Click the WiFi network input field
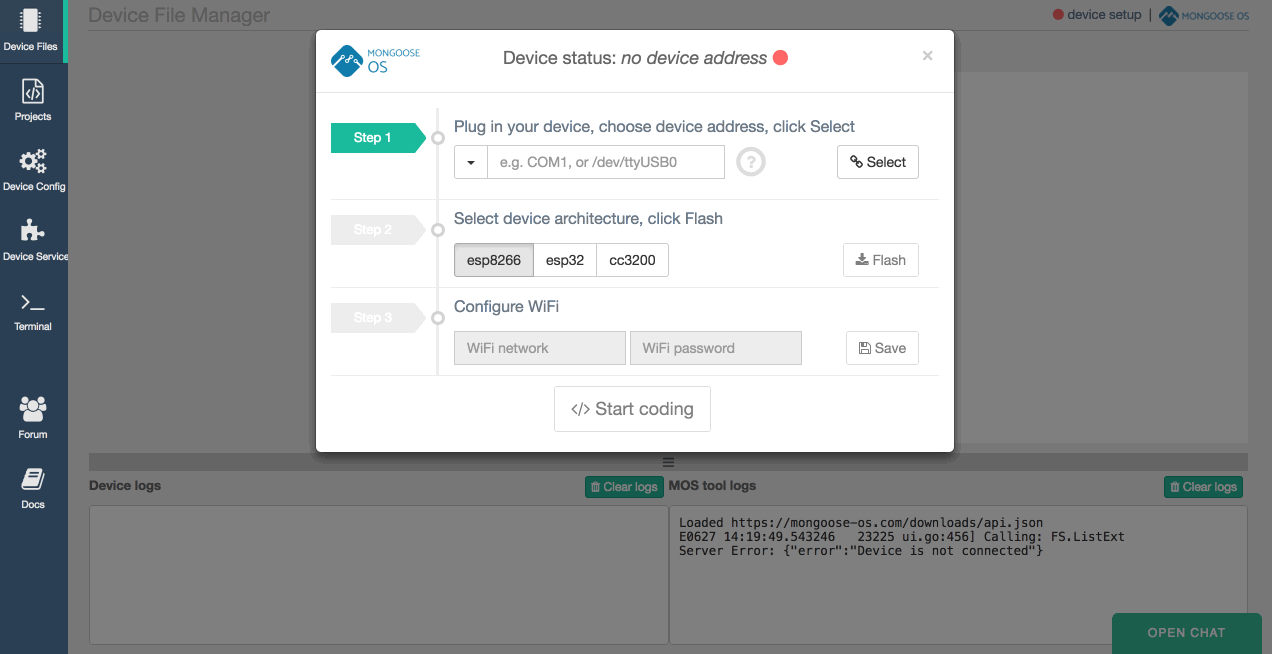 [x=539, y=347]
